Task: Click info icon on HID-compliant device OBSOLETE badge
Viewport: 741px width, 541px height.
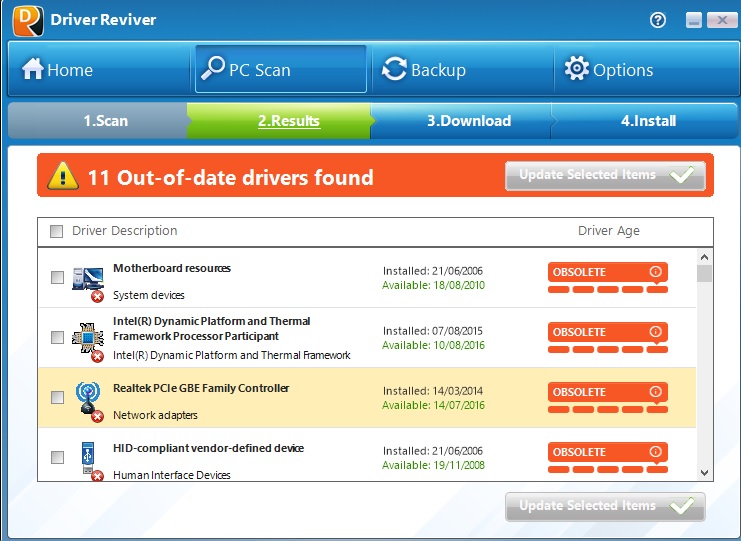Action: click(x=655, y=451)
